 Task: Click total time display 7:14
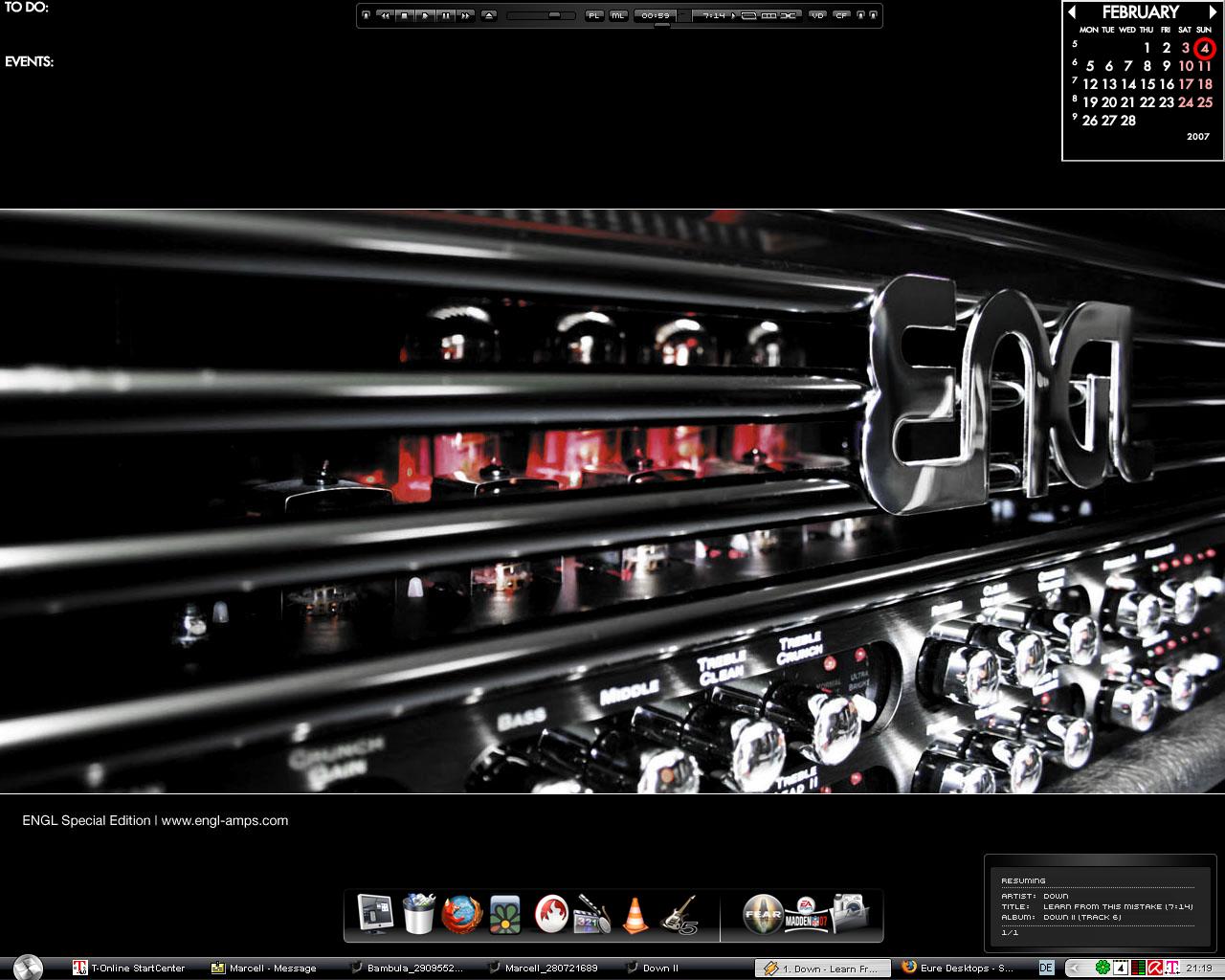[714, 15]
